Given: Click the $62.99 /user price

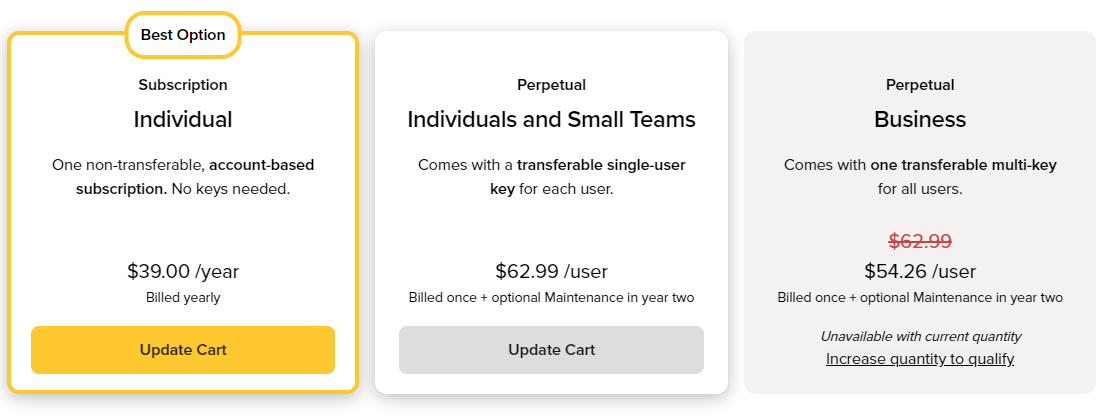Looking at the screenshot, I should (x=551, y=271).
